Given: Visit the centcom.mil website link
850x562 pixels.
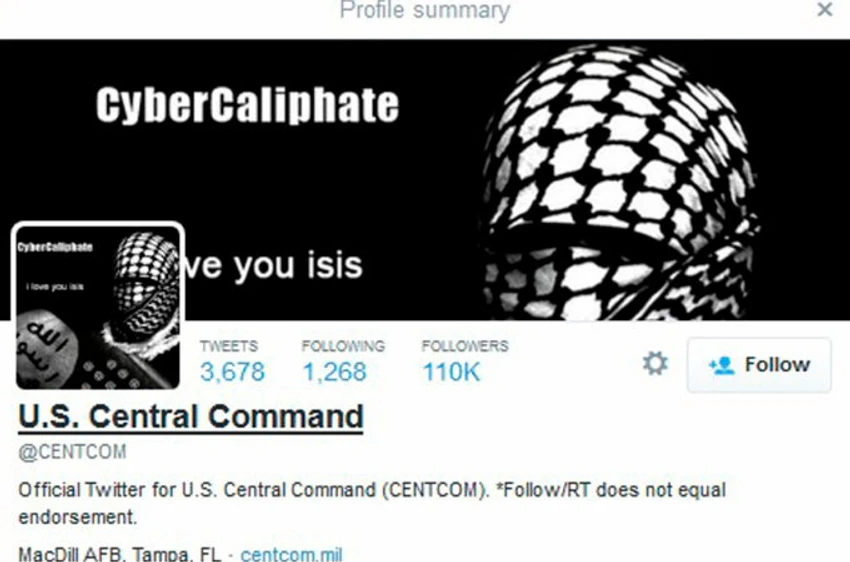Looking at the screenshot, I should tap(291, 554).
